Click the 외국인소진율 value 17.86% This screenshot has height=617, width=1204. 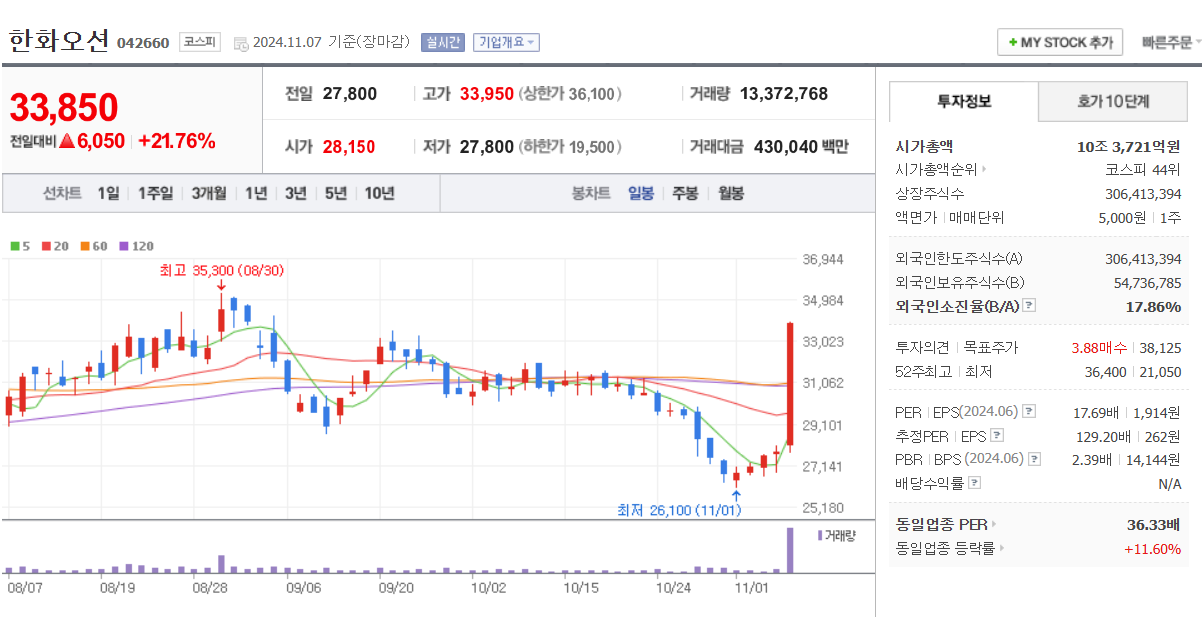click(x=1153, y=306)
